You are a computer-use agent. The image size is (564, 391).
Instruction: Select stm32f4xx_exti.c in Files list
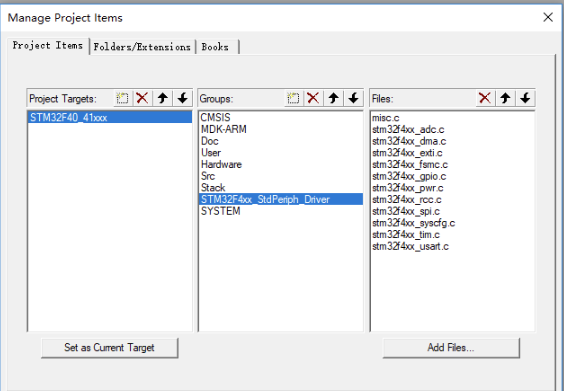(x=452, y=153)
